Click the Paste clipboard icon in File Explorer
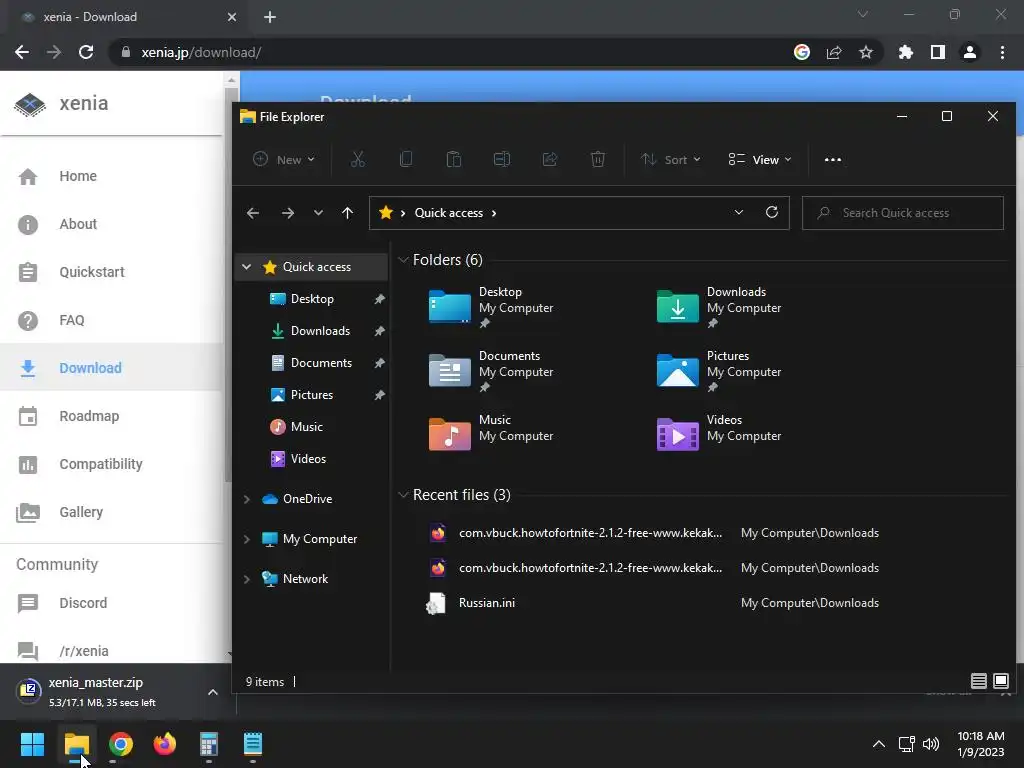 coord(454,159)
